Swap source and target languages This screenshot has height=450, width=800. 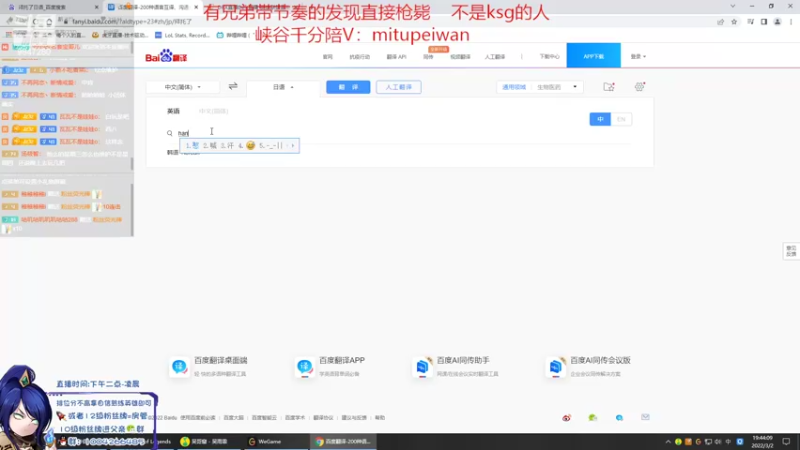pos(233,86)
